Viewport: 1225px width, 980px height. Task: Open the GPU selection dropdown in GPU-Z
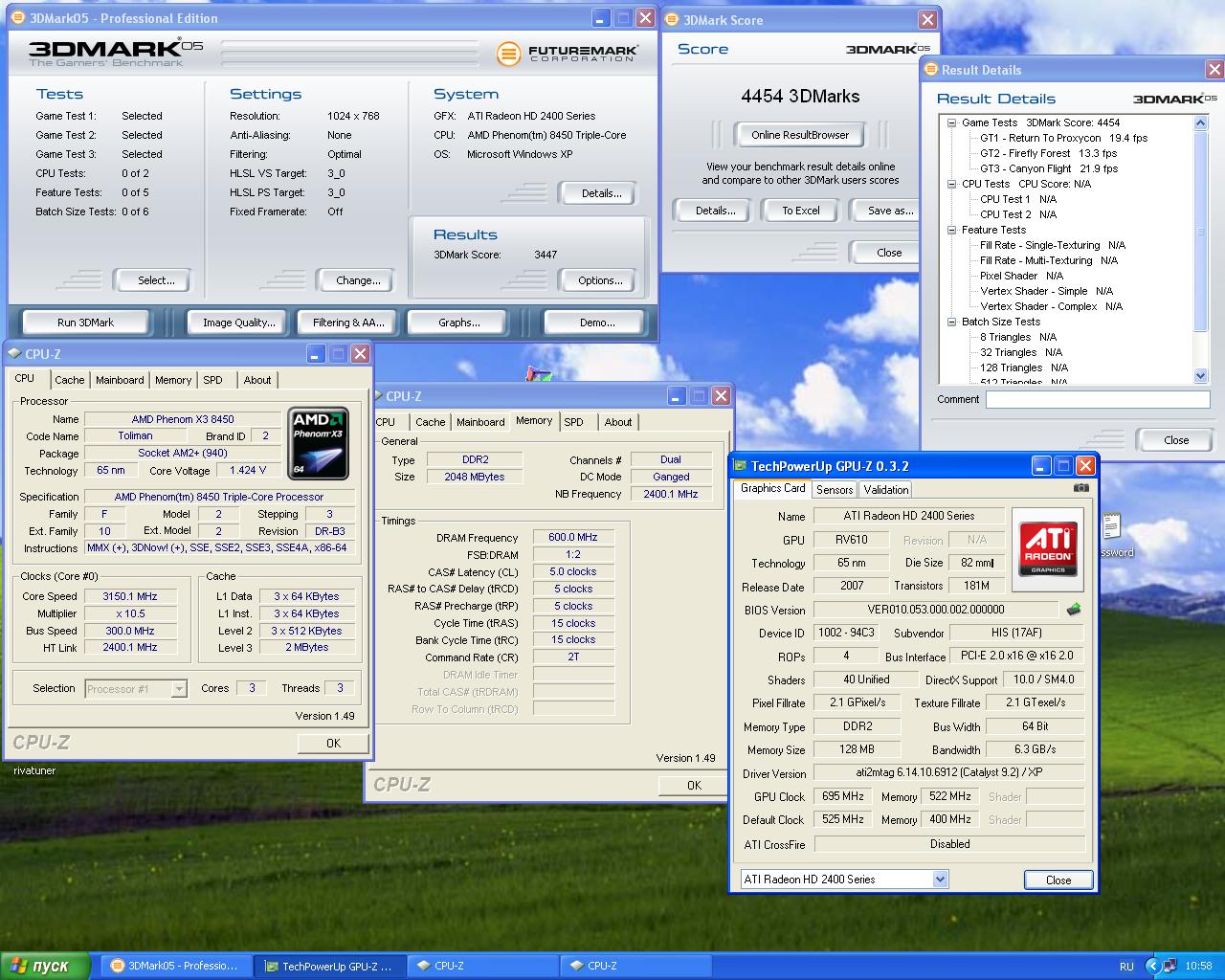(x=940, y=880)
